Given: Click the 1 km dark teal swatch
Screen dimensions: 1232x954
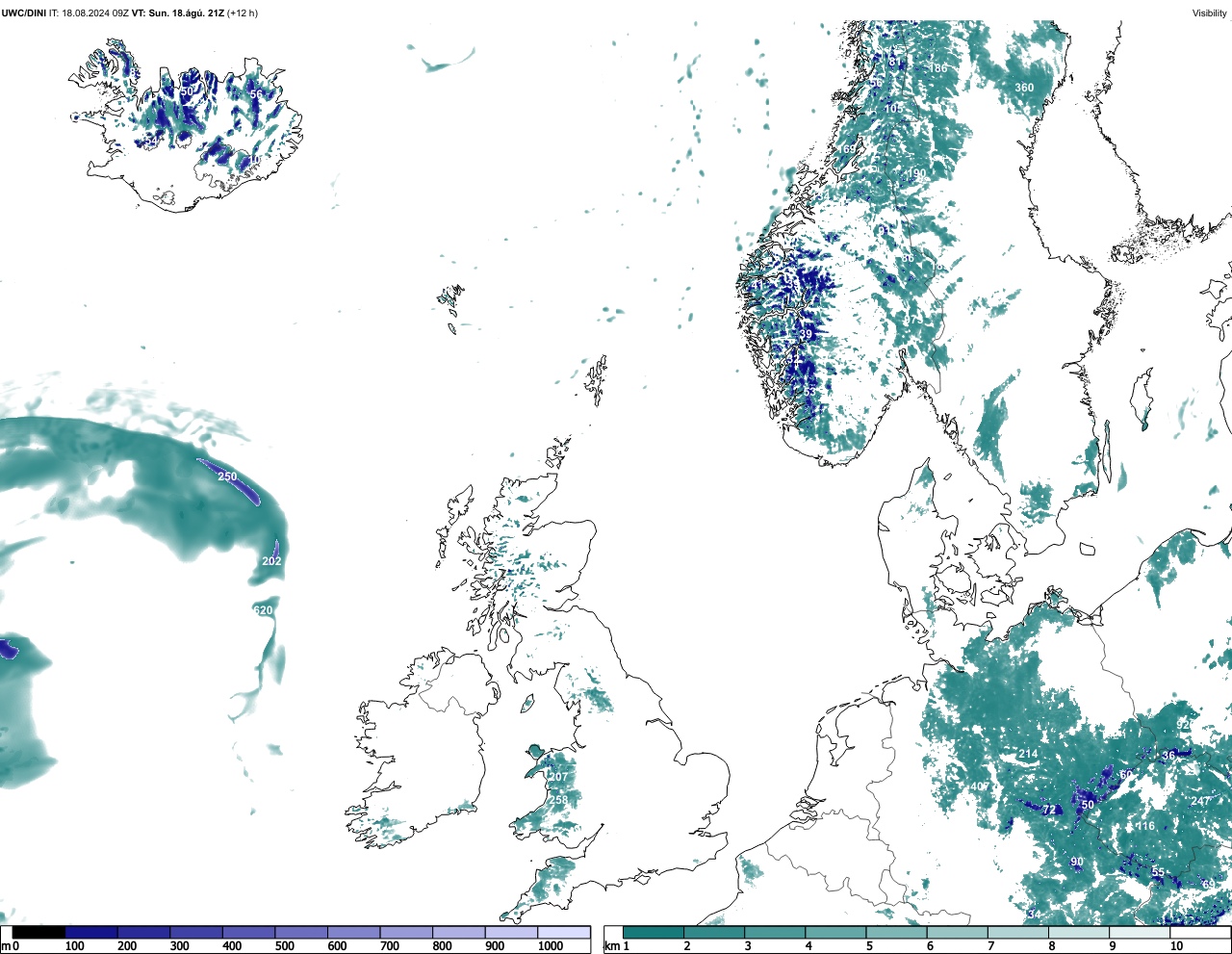Looking at the screenshot, I should click(x=654, y=932).
